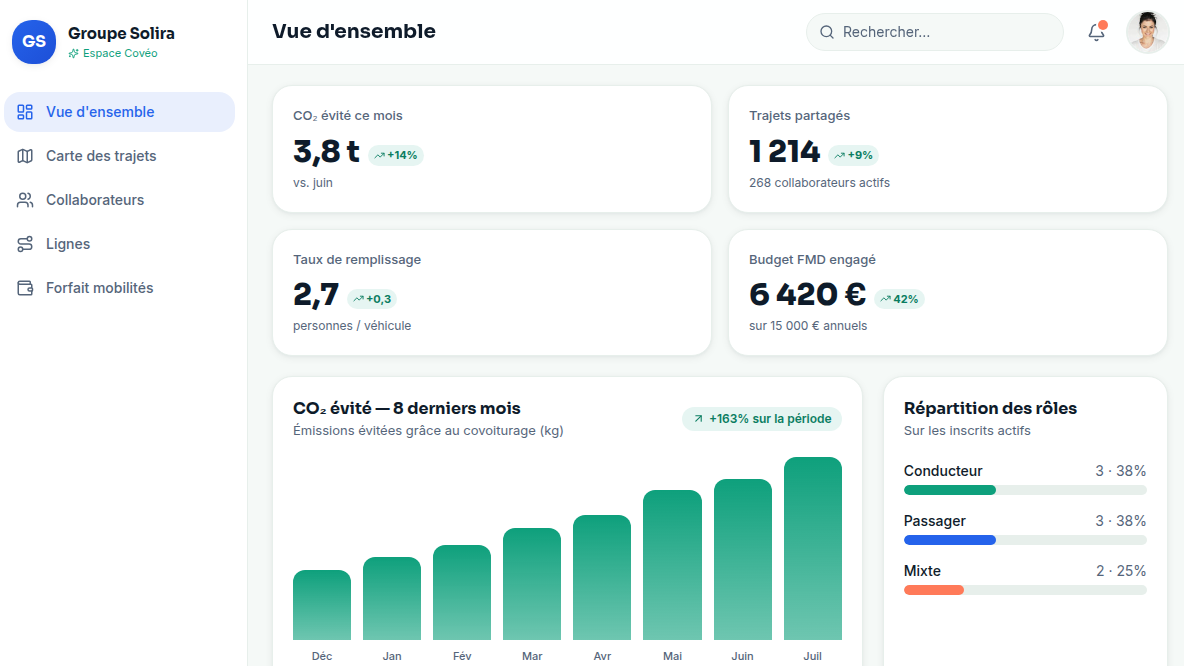This screenshot has width=1184, height=666.
Task: Click the 42% budget badge
Action: (899, 299)
